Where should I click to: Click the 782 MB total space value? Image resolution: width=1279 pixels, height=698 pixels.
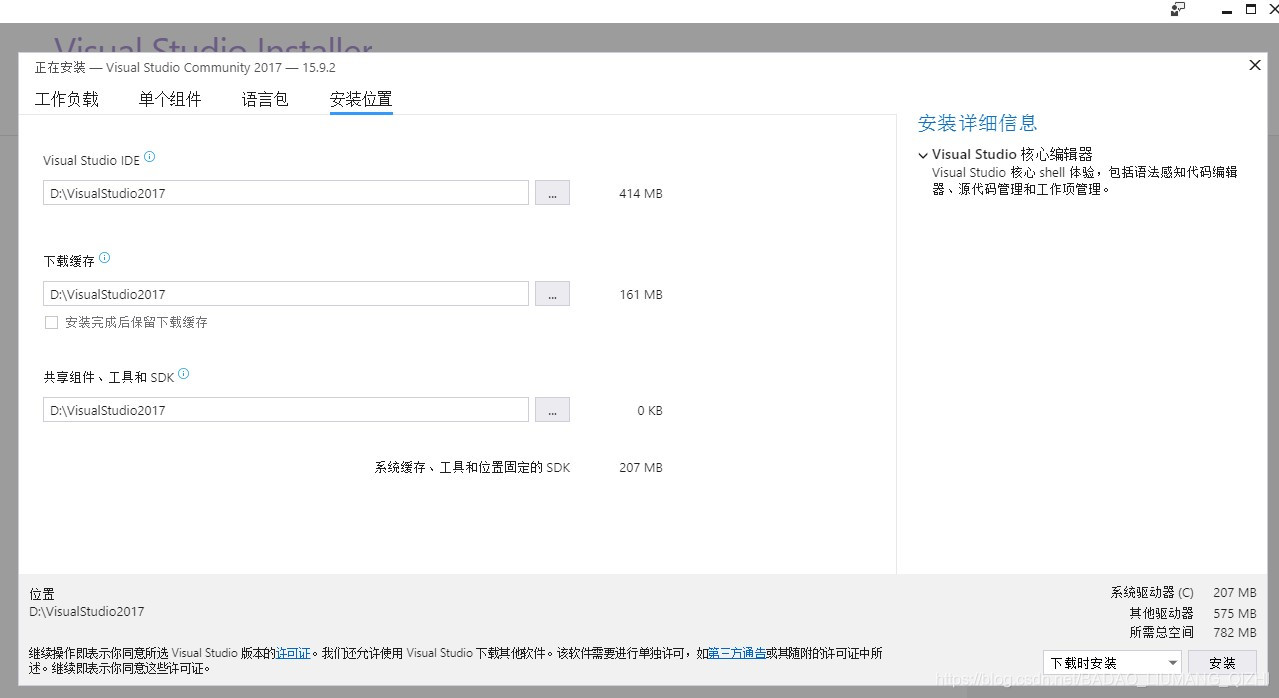[1235, 632]
